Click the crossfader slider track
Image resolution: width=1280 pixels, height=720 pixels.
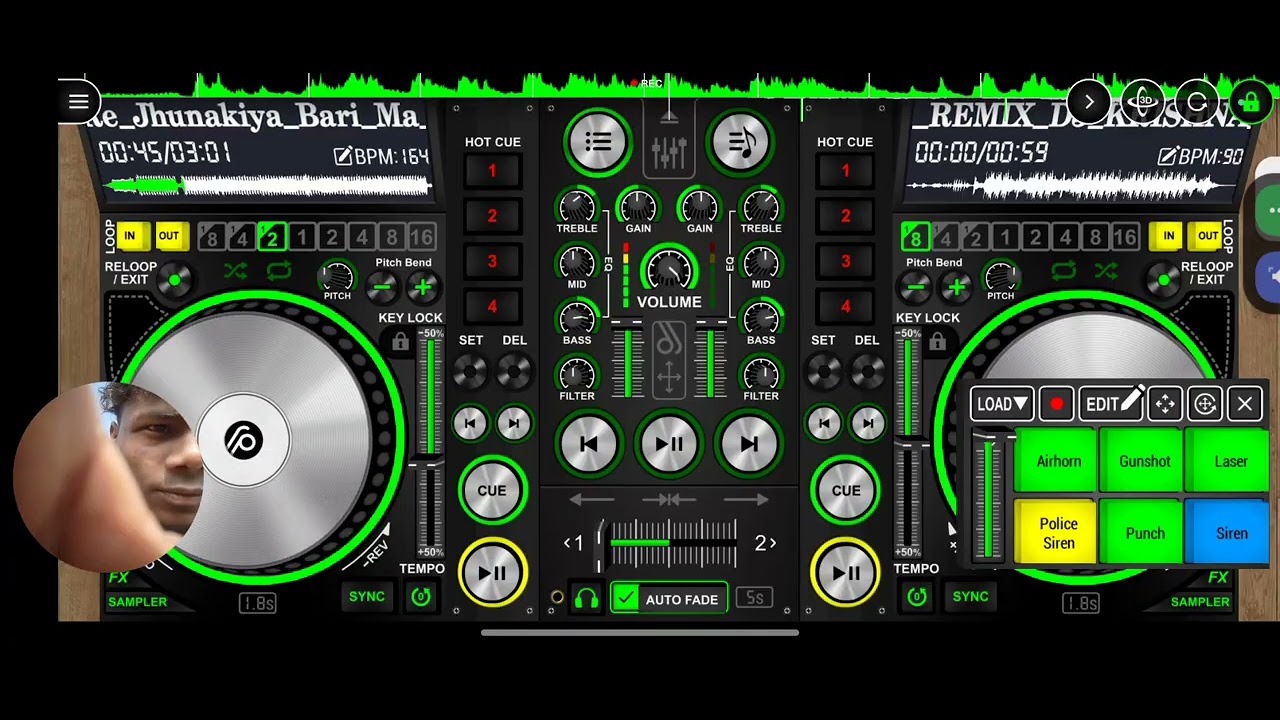click(x=670, y=544)
